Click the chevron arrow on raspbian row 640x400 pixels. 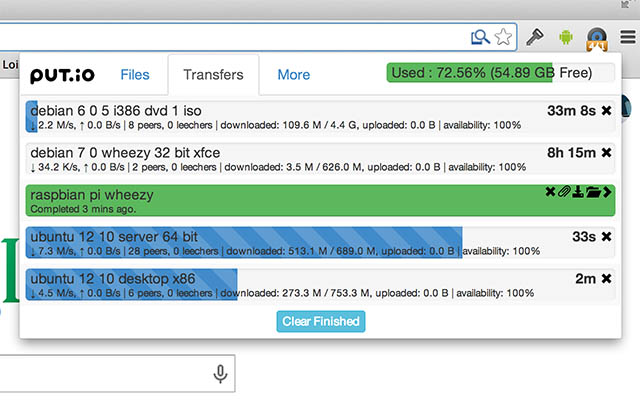[607, 191]
